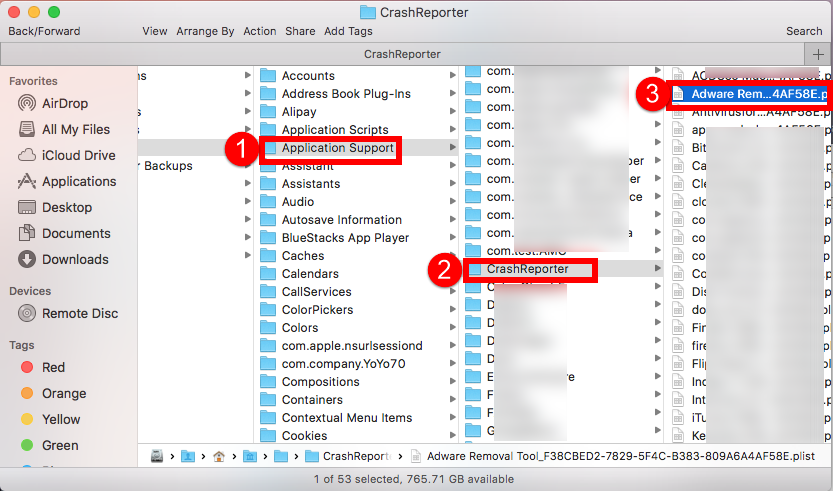Expand arrow beside CrashReporter folder
This screenshot has height=491, width=833.
click(658, 268)
